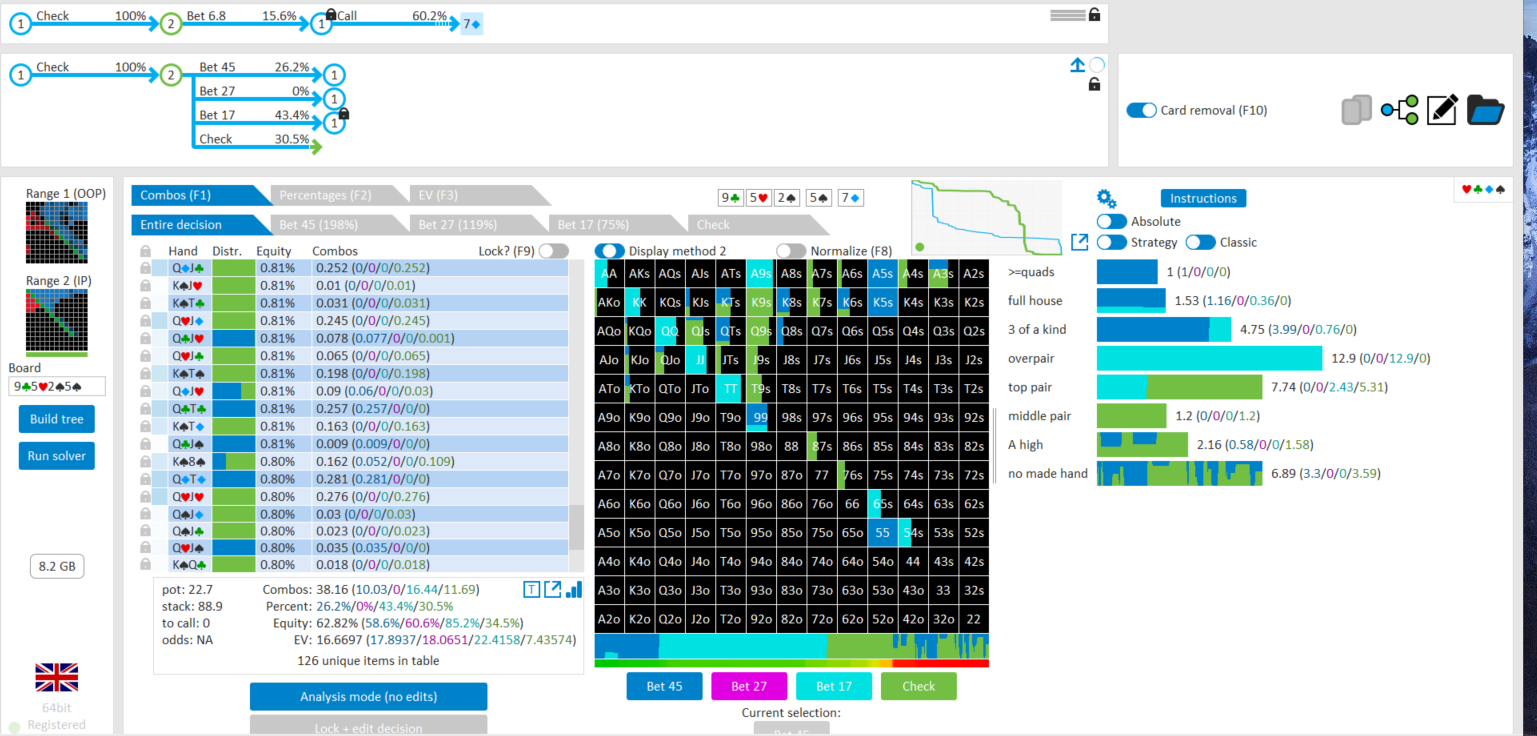Open Range 1 (OOP) thumbnail
1537x736 pixels.
[x=56, y=232]
